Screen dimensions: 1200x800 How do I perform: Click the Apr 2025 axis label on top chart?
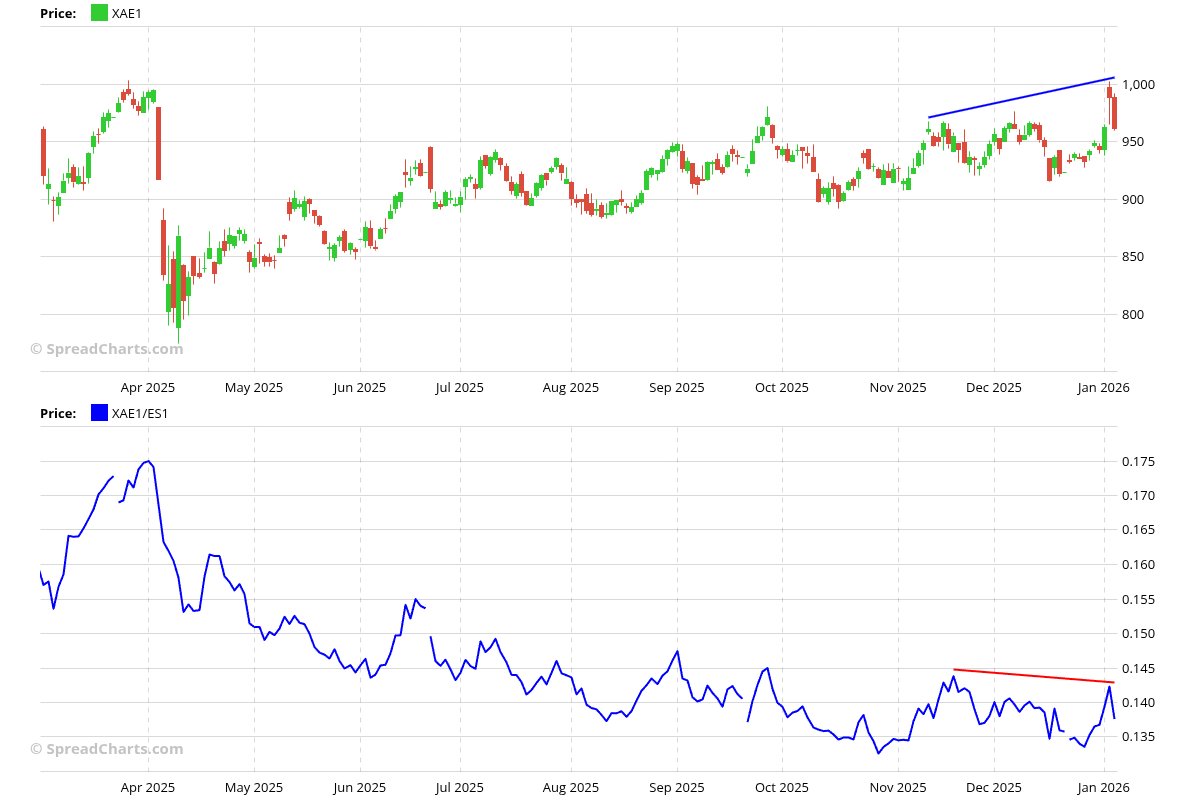click(146, 387)
